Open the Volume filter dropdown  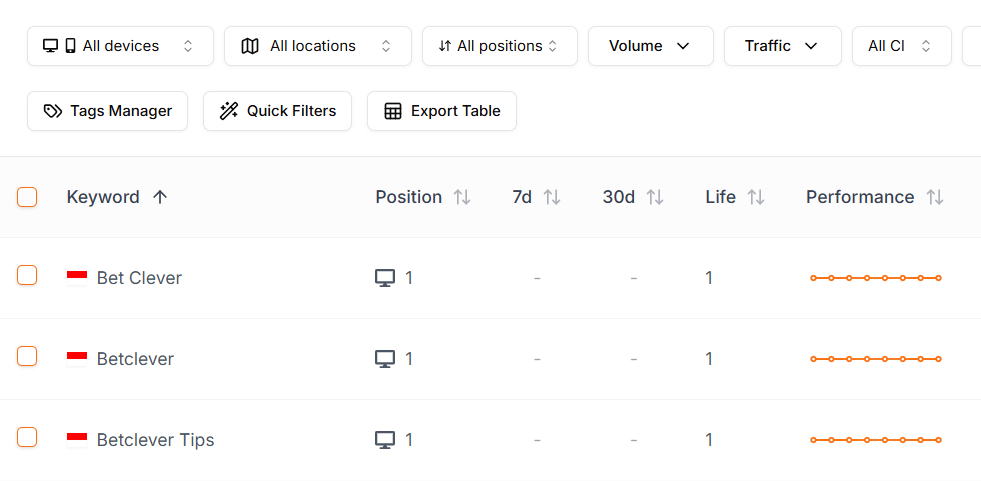click(650, 46)
